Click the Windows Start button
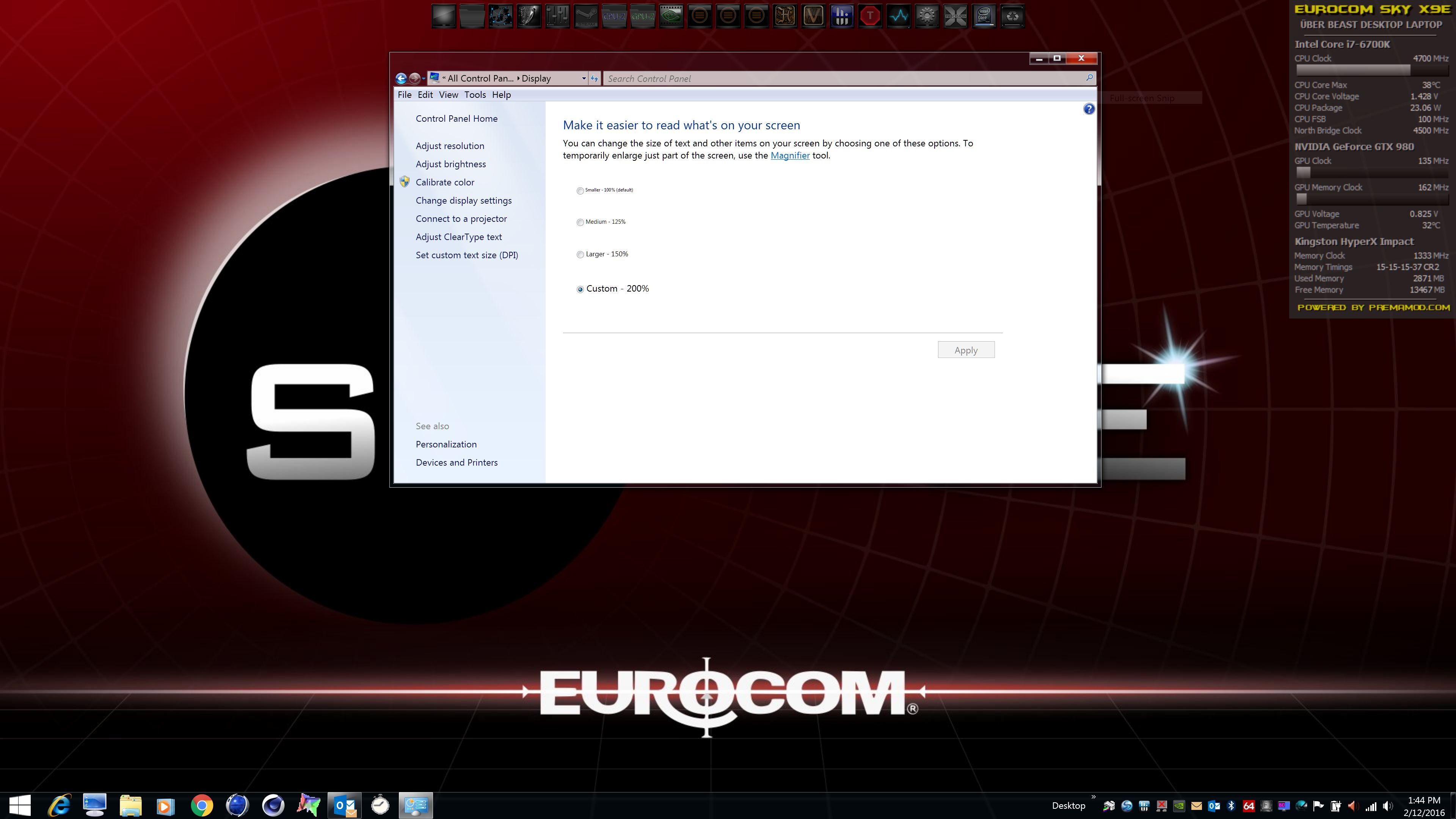 point(20,805)
